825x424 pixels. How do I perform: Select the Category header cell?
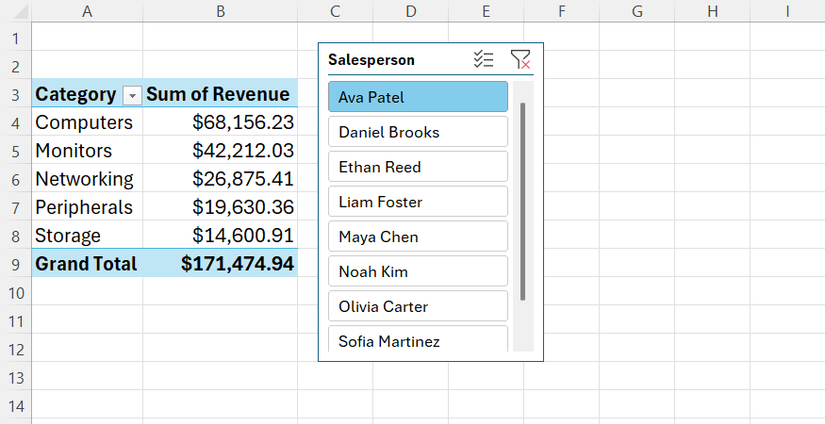click(x=87, y=94)
